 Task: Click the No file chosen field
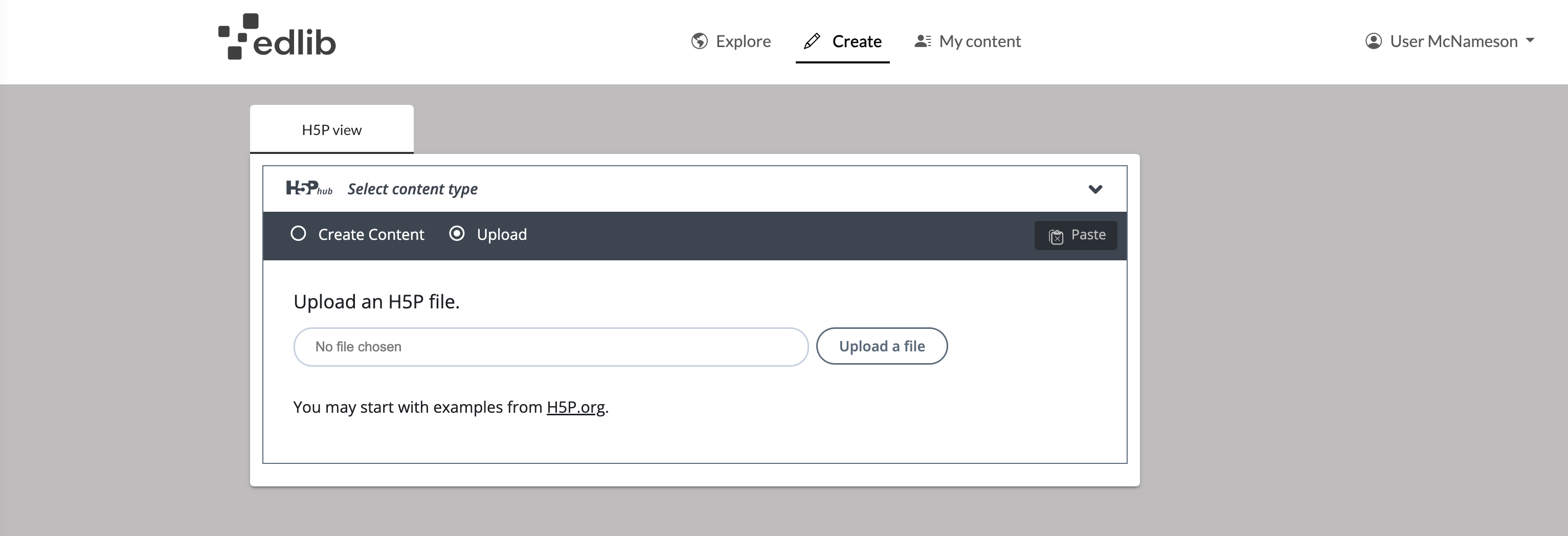pyautogui.click(x=550, y=346)
